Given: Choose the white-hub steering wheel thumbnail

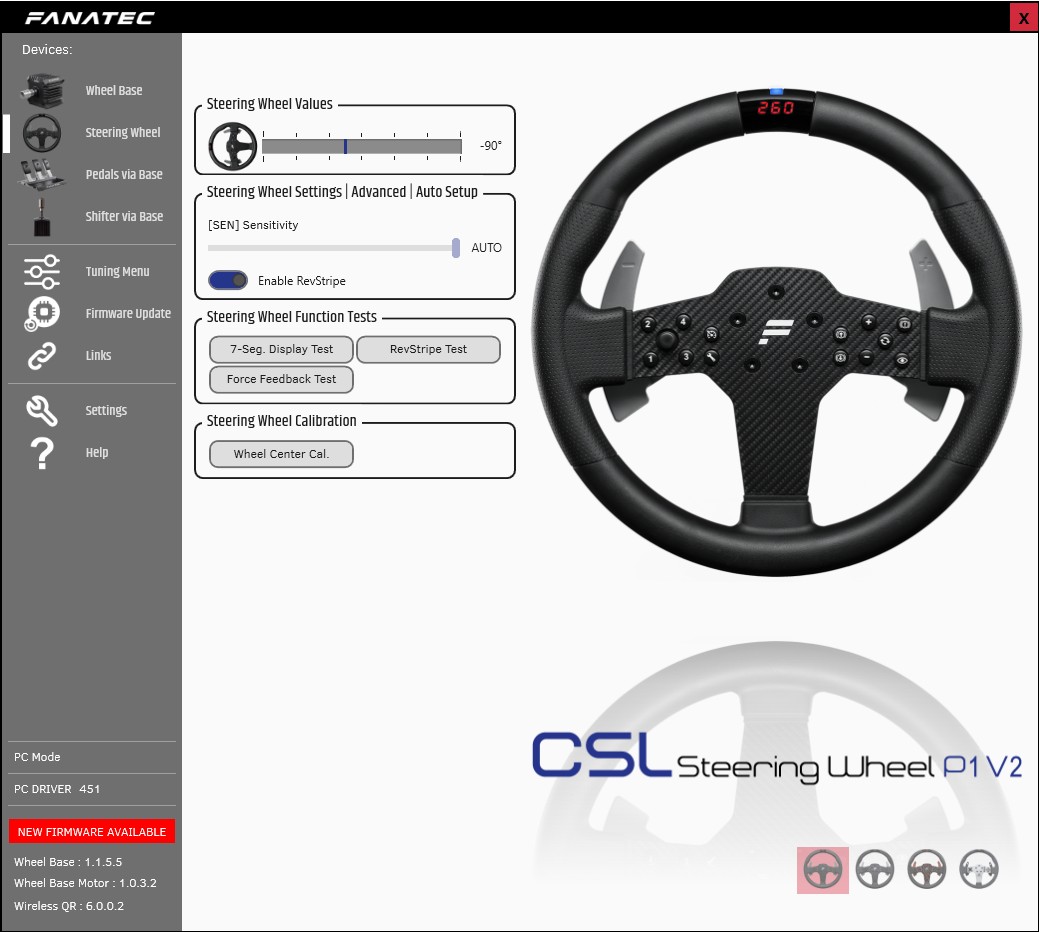Looking at the screenshot, I should pos(978,869).
